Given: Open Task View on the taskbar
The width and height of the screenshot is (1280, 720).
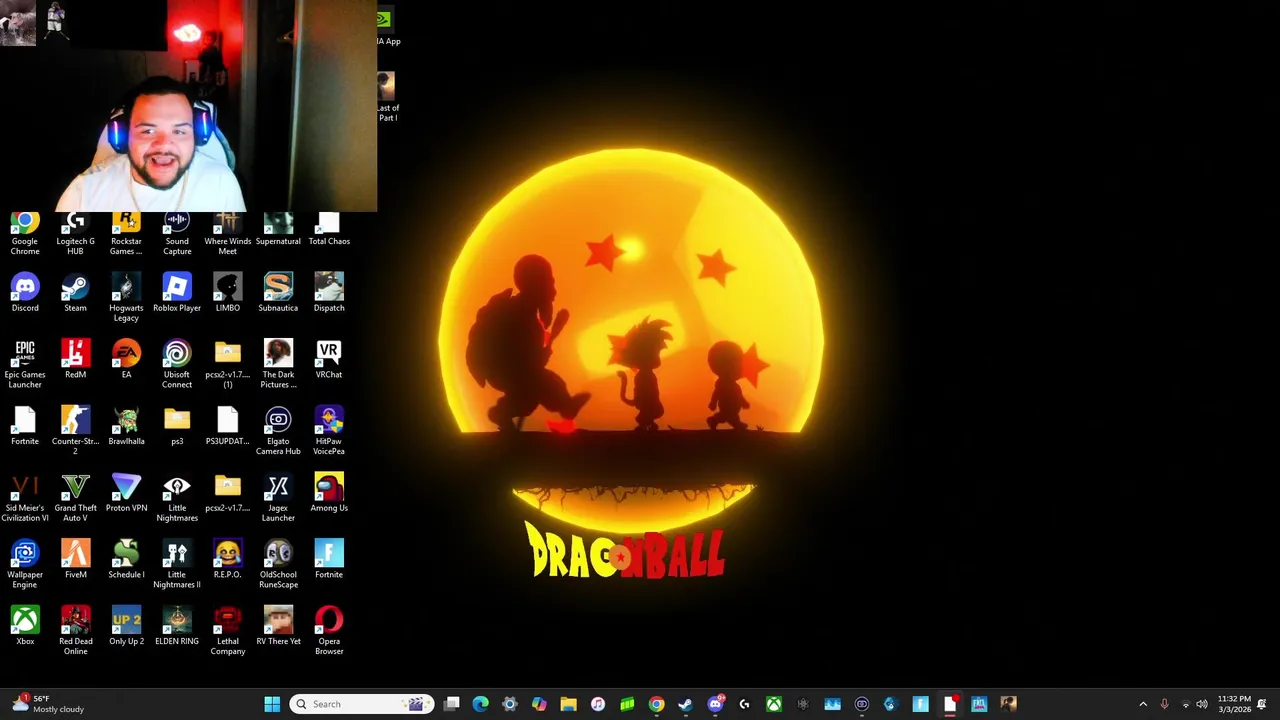Looking at the screenshot, I should (452, 704).
